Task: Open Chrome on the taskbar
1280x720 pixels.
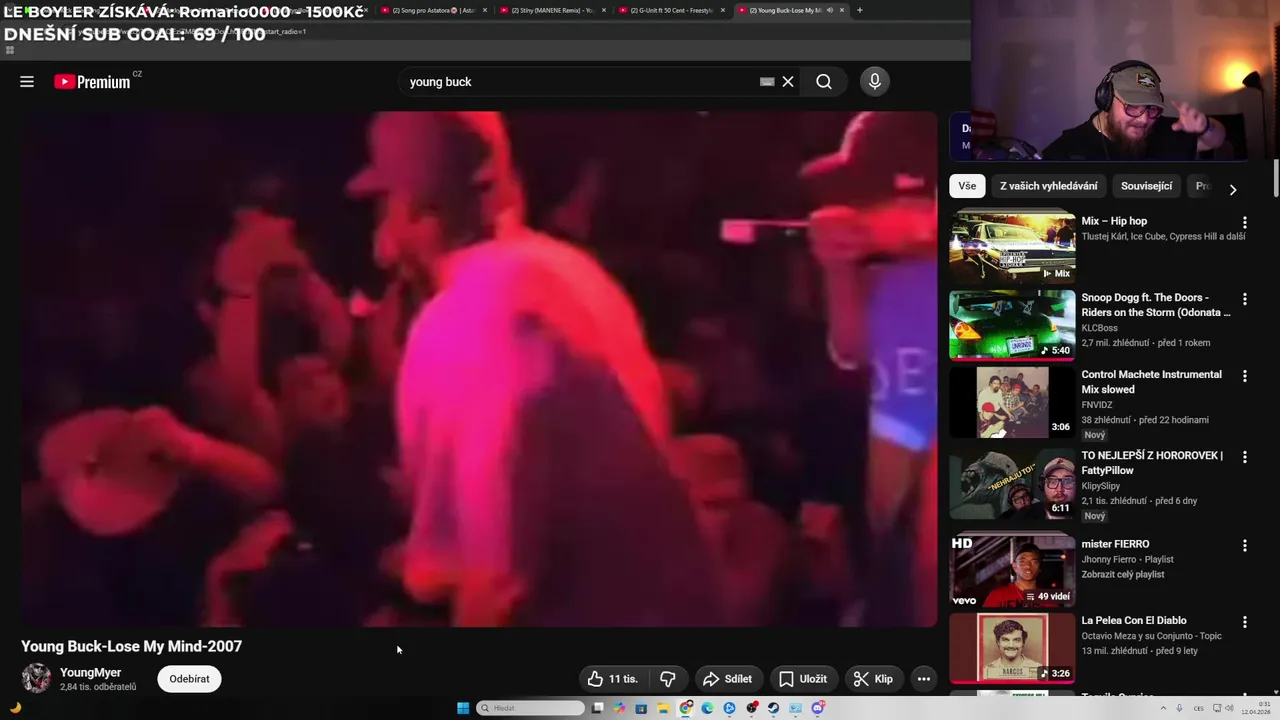Action: (x=685, y=708)
